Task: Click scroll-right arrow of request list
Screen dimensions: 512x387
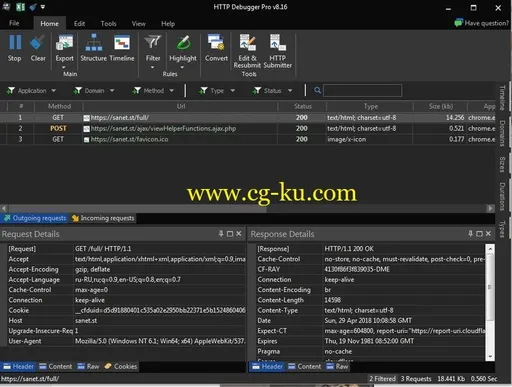Action: click(490, 208)
